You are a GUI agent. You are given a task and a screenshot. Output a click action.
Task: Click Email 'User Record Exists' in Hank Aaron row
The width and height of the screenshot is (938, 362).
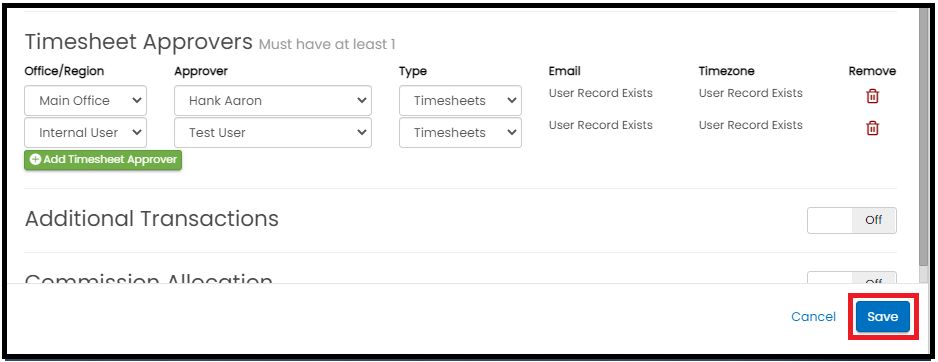coord(601,93)
